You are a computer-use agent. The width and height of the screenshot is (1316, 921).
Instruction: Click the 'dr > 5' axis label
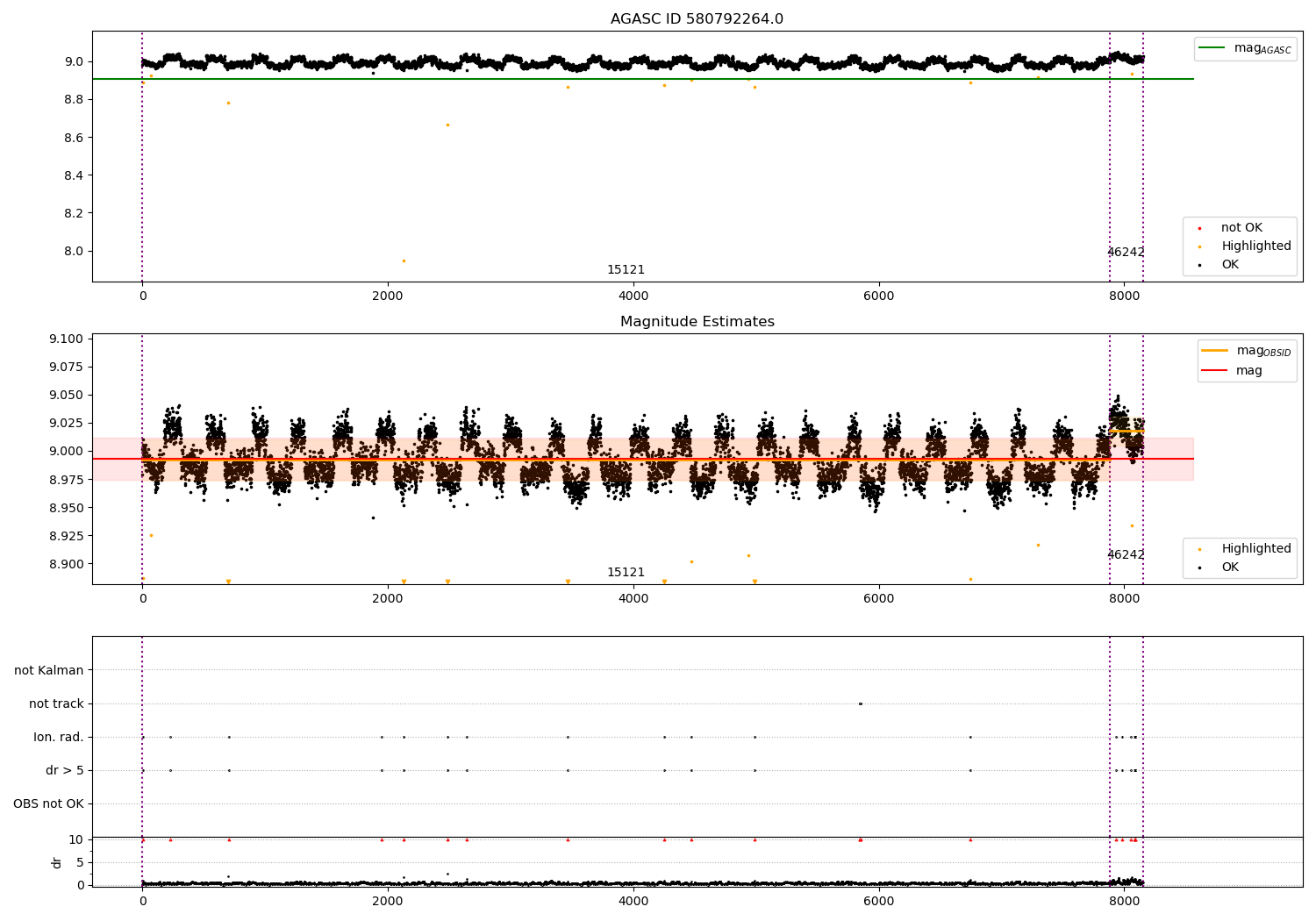pos(64,770)
